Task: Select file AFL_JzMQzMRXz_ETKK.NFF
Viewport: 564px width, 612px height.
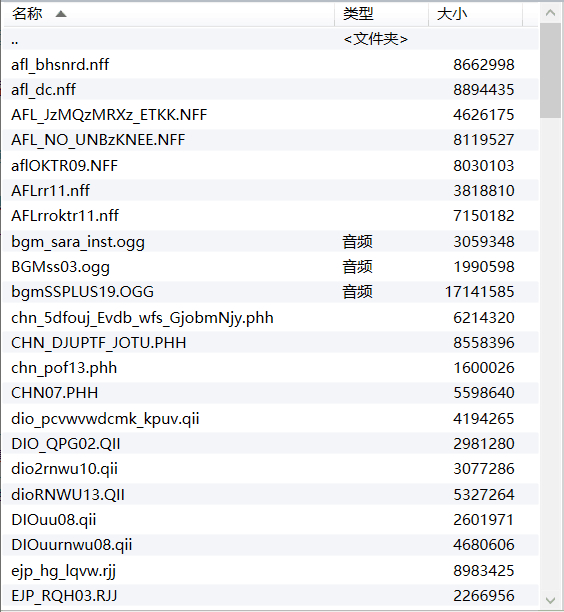Action: [271, 115]
